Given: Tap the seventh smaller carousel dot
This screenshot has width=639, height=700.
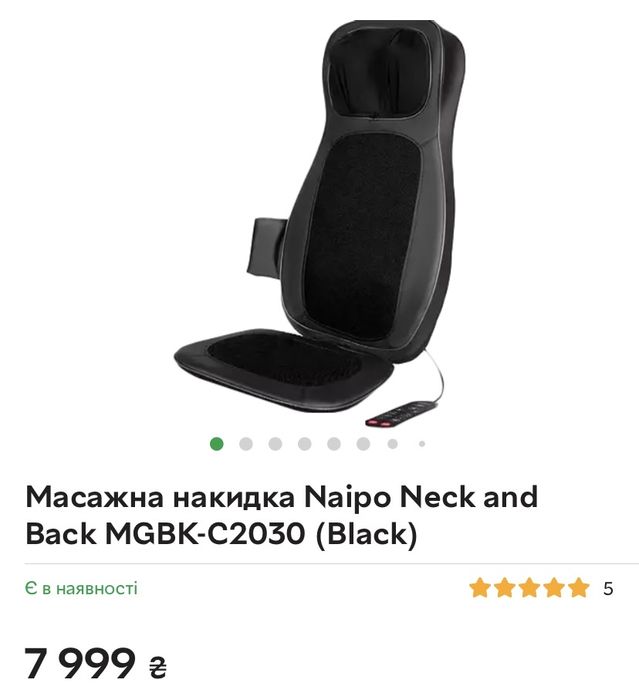Looking at the screenshot, I should (x=393, y=444).
